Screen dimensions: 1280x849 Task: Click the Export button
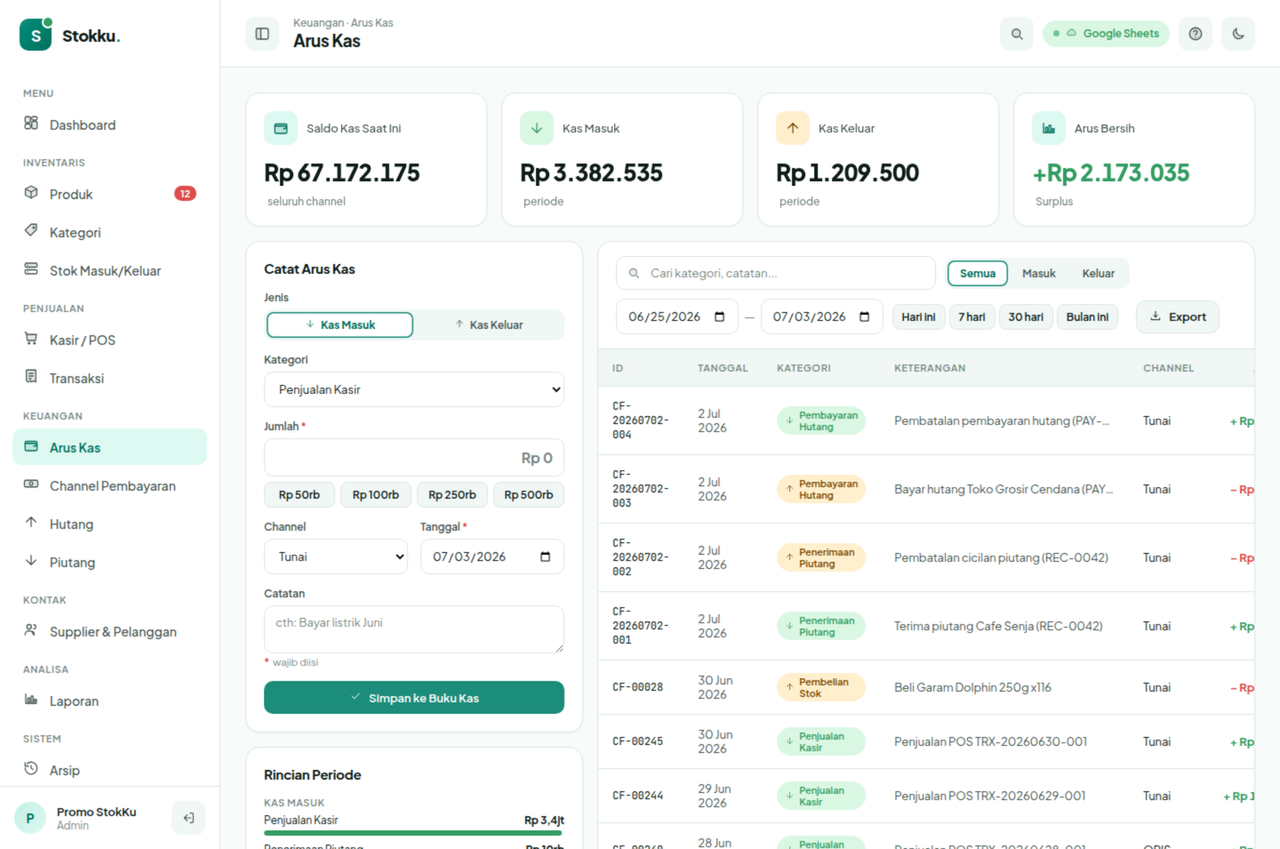1178,317
